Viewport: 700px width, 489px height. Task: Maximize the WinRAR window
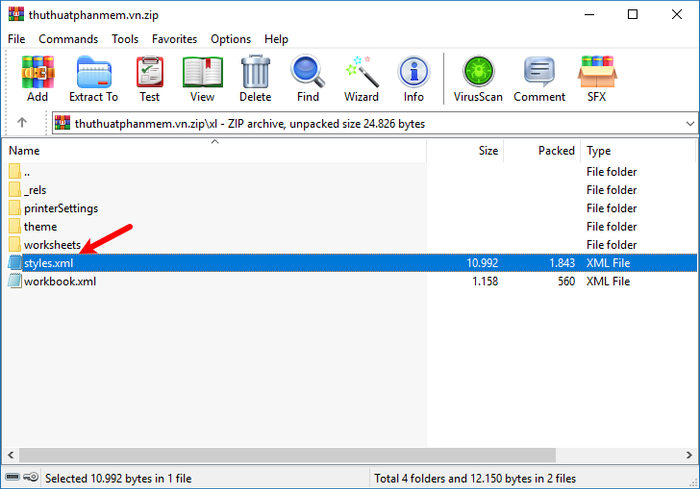click(x=633, y=14)
